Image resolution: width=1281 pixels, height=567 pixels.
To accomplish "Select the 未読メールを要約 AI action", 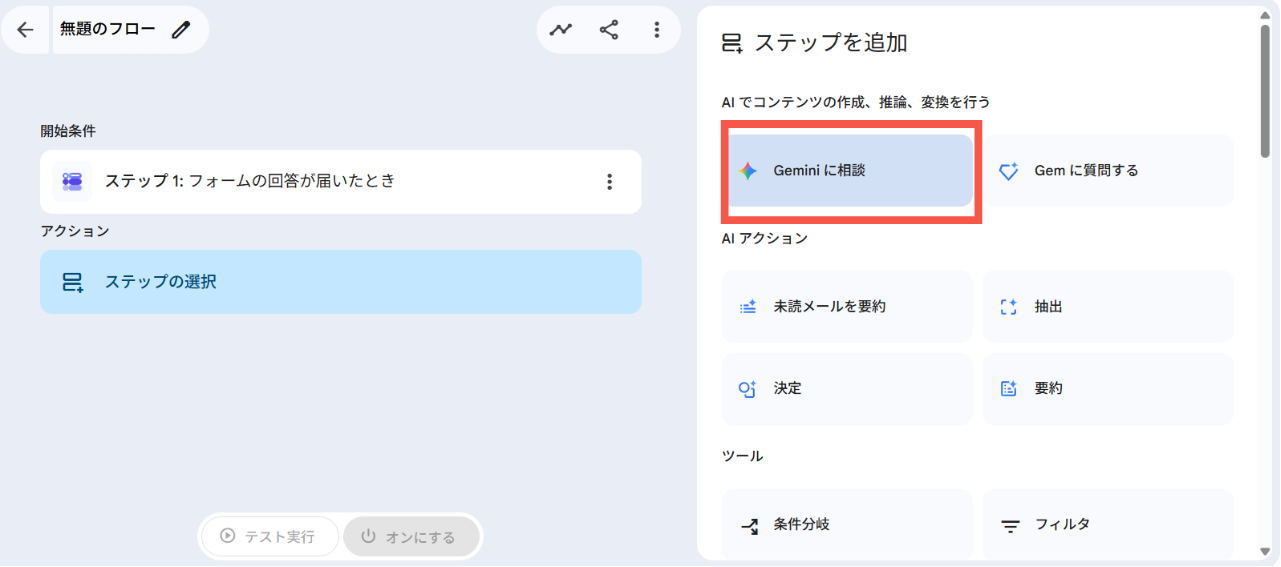I will tap(847, 307).
